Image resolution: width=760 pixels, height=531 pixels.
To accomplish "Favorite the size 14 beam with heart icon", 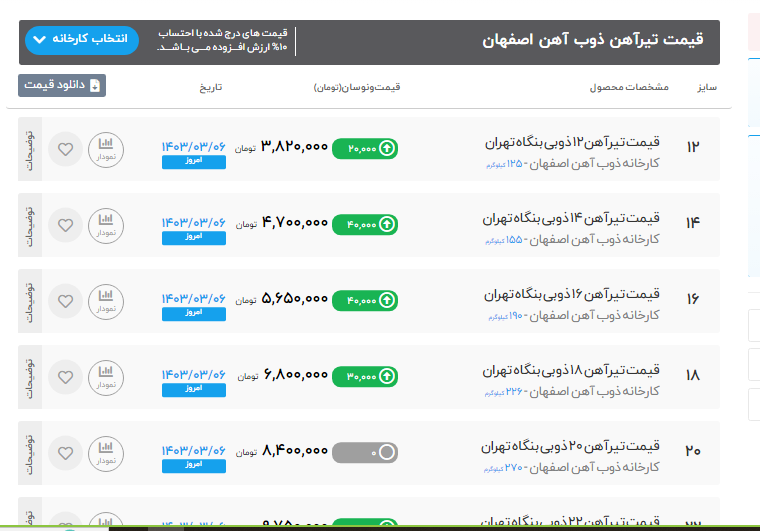I will [x=66, y=225].
